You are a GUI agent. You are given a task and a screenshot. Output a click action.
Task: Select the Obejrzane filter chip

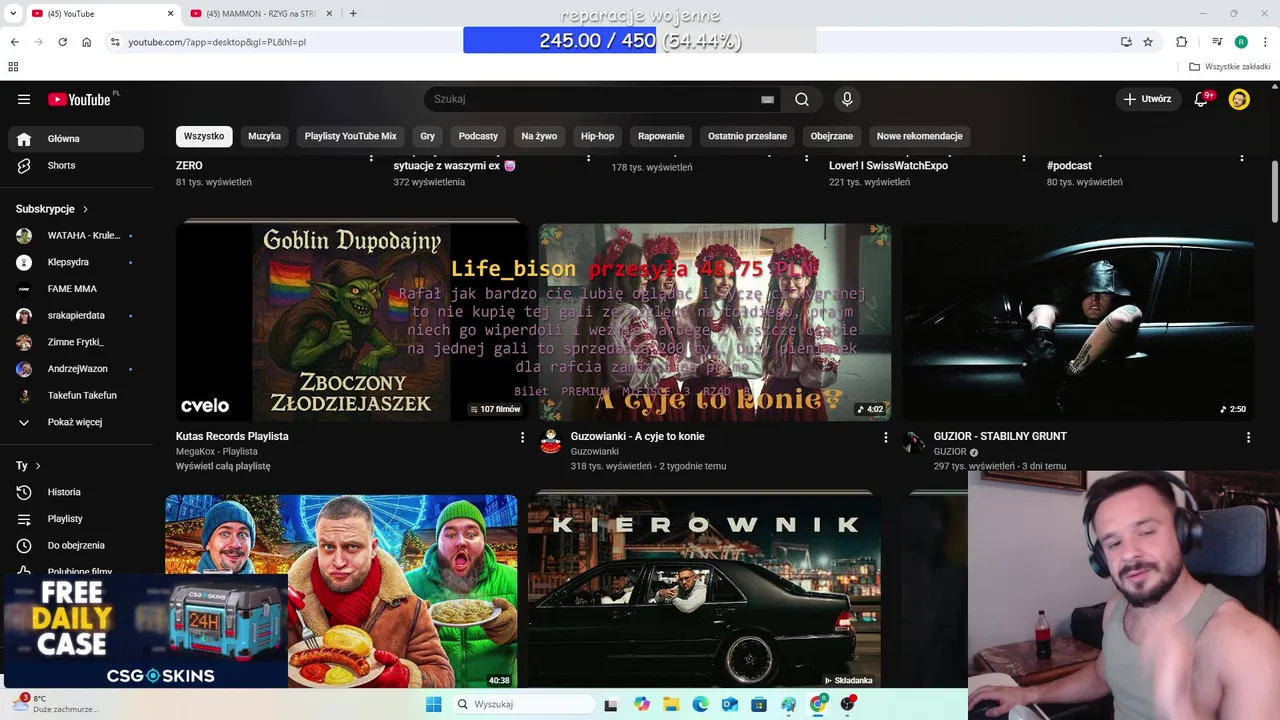point(832,136)
